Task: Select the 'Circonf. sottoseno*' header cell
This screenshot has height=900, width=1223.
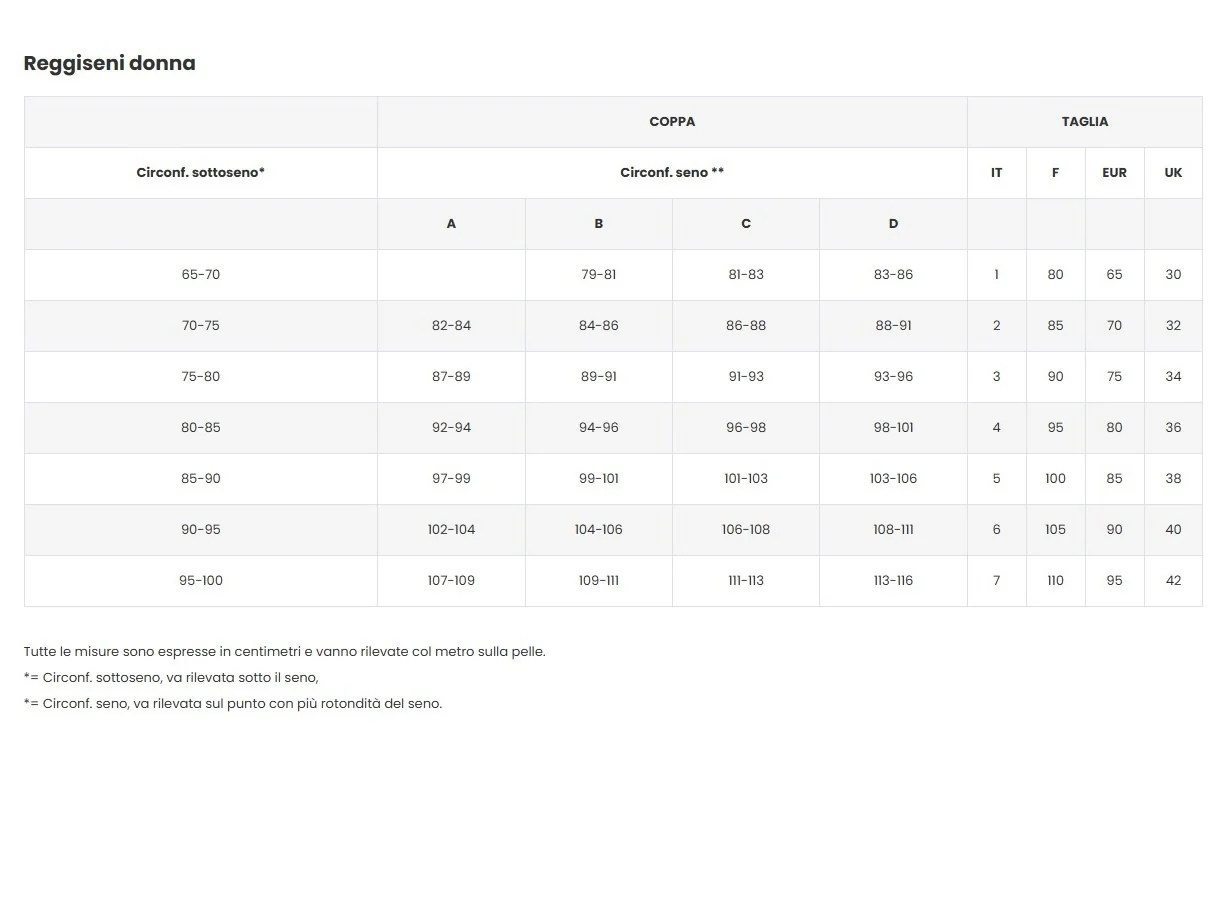Action: click(201, 173)
